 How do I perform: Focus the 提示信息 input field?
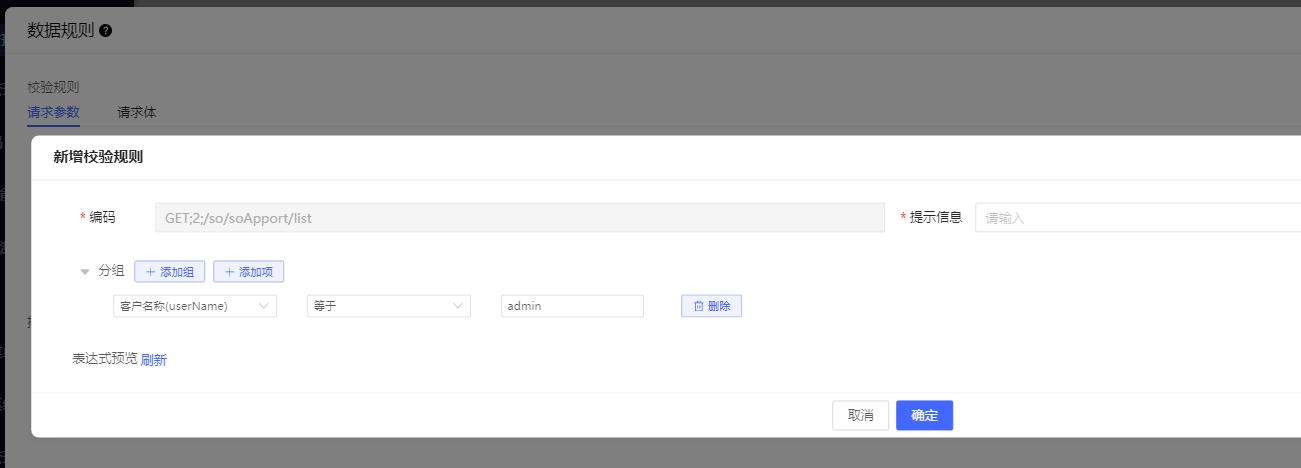tap(1138, 217)
